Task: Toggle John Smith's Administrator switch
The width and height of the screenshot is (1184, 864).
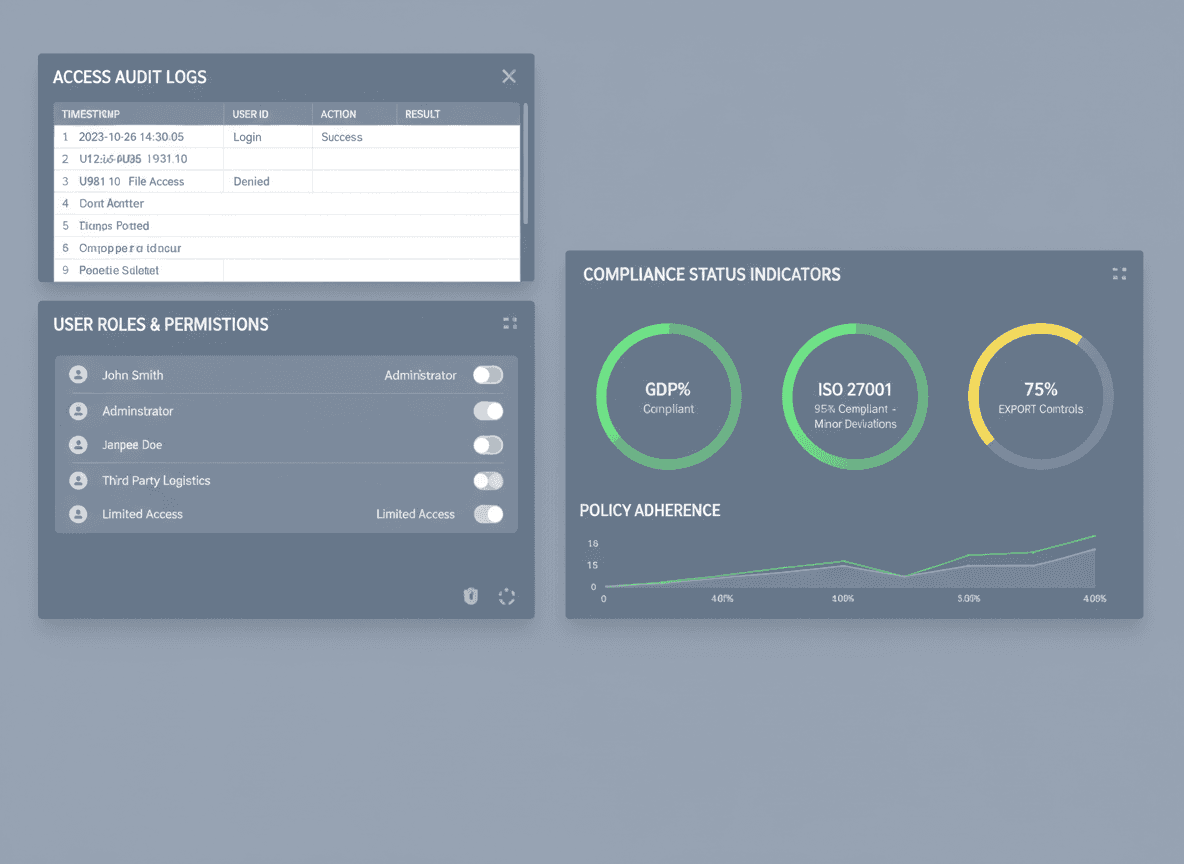Action: (x=487, y=375)
